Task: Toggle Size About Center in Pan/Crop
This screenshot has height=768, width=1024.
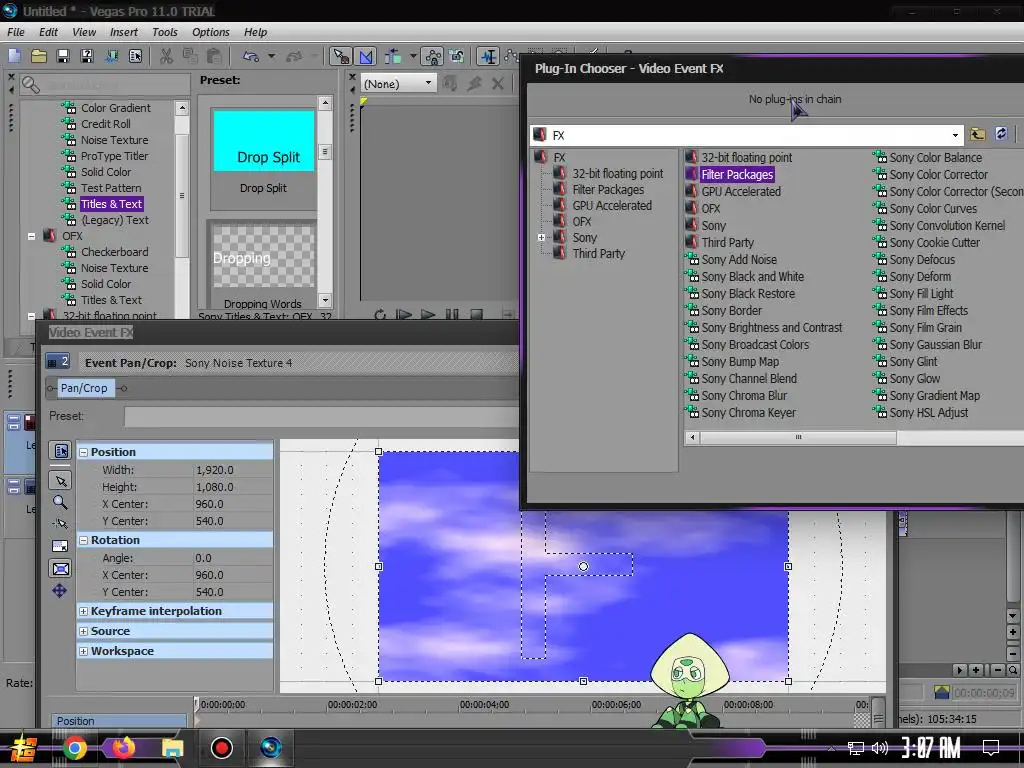Action: tap(60, 569)
